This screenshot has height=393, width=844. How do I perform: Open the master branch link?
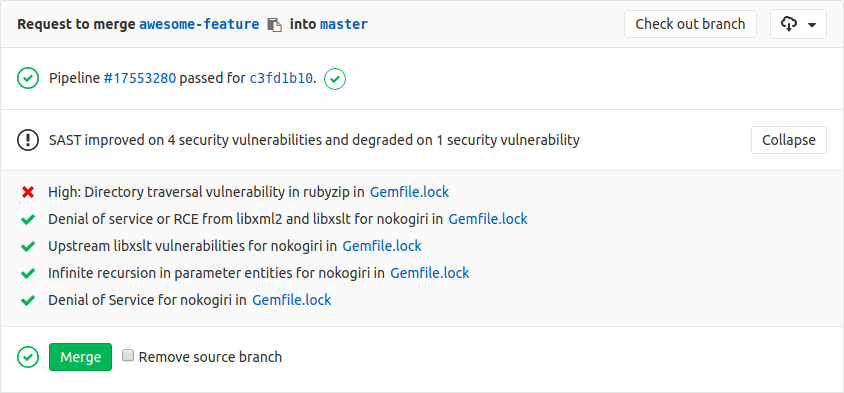click(x=344, y=24)
